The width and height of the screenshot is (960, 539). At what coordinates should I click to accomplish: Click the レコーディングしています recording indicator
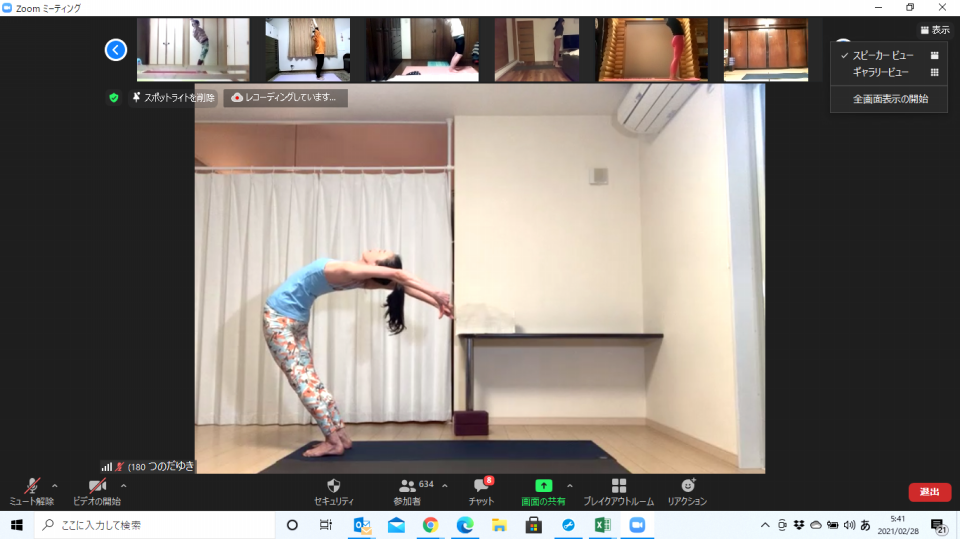point(285,97)
